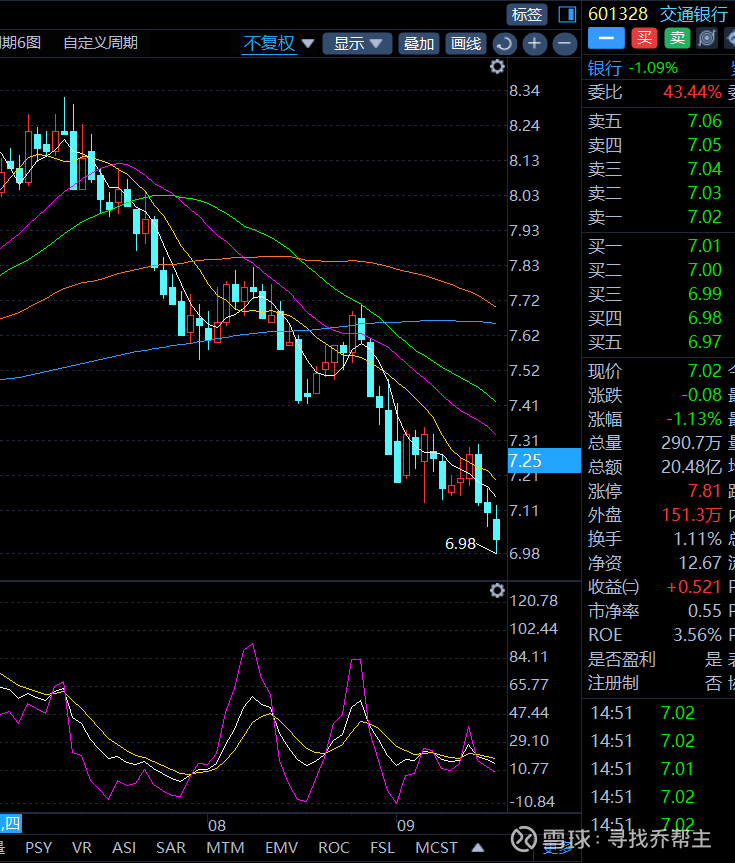Viewport: 735px width, 863px height.
Task: Click stock code 601328
Action: (618, 14)
